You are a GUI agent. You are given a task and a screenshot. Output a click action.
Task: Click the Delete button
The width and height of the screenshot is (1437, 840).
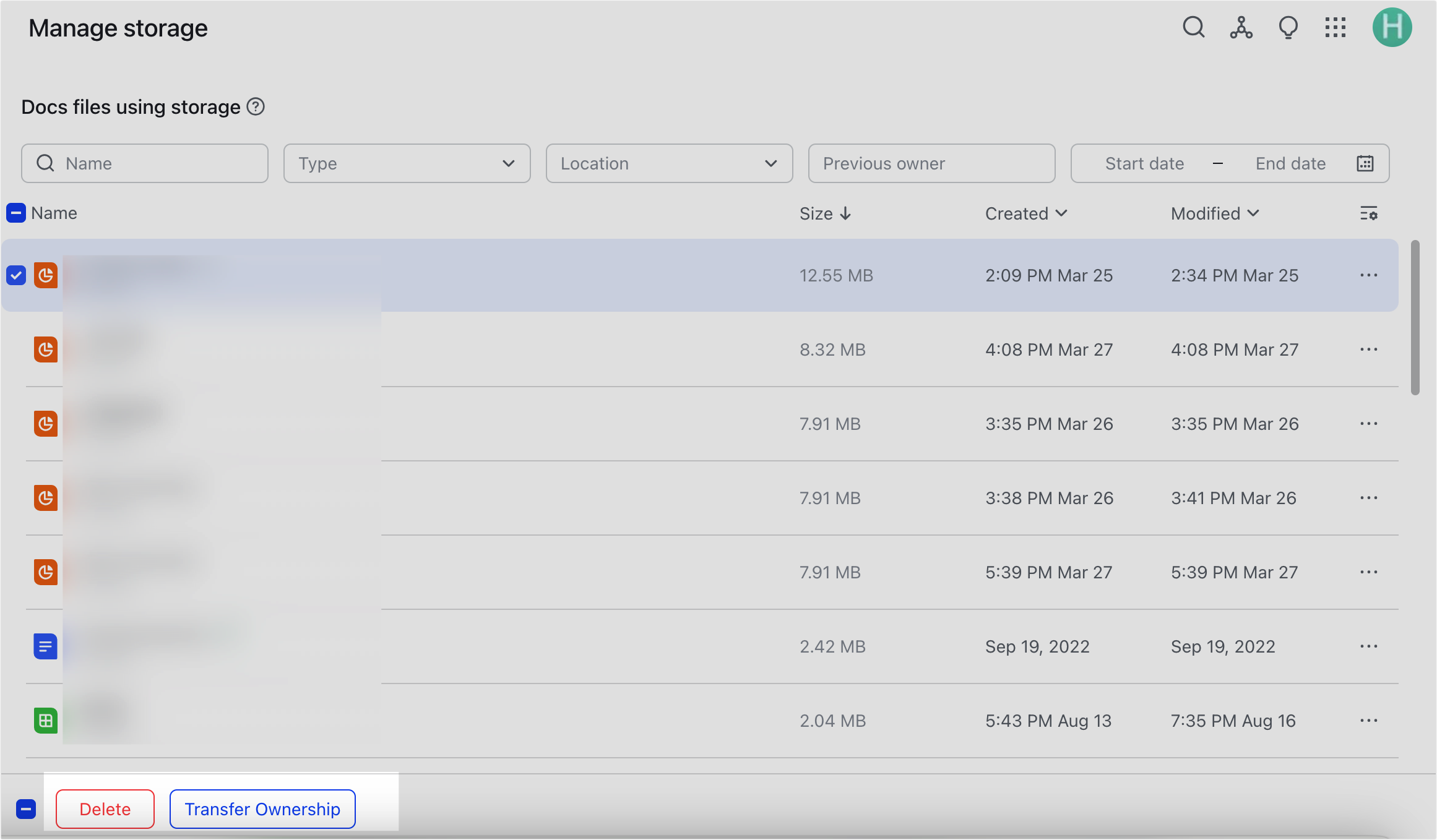coord(105,808)
